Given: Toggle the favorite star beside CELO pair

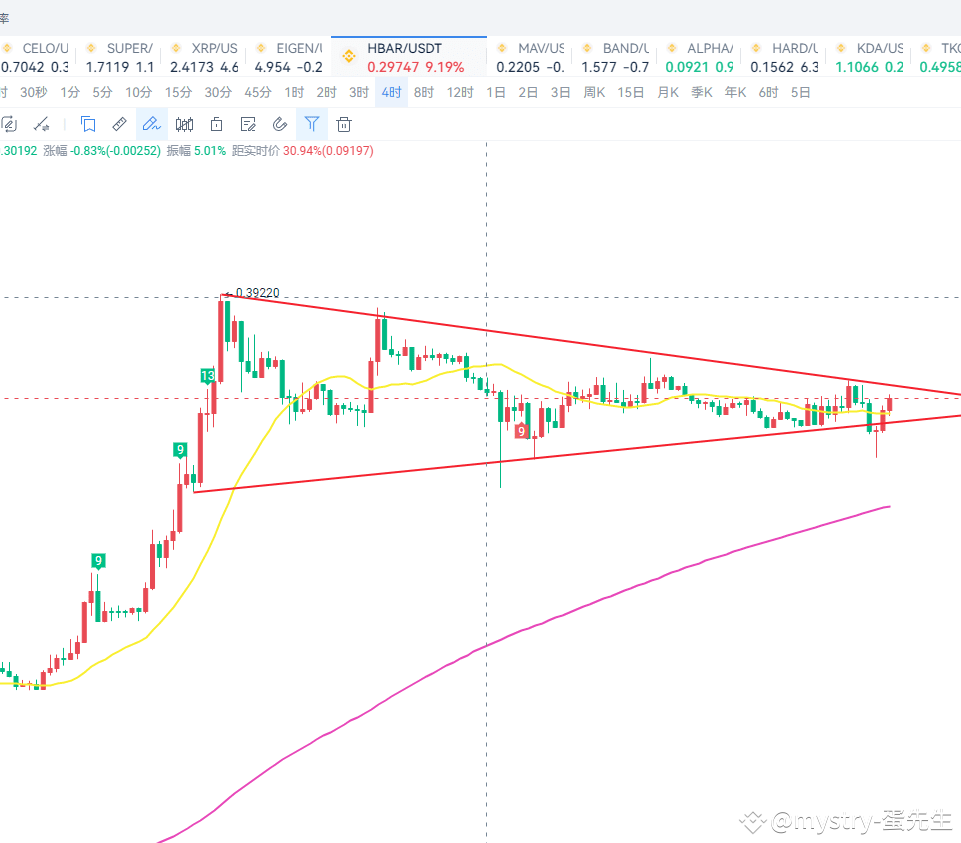Looking at the screenshot, I should pyautogui.click(x=7, y=47).
